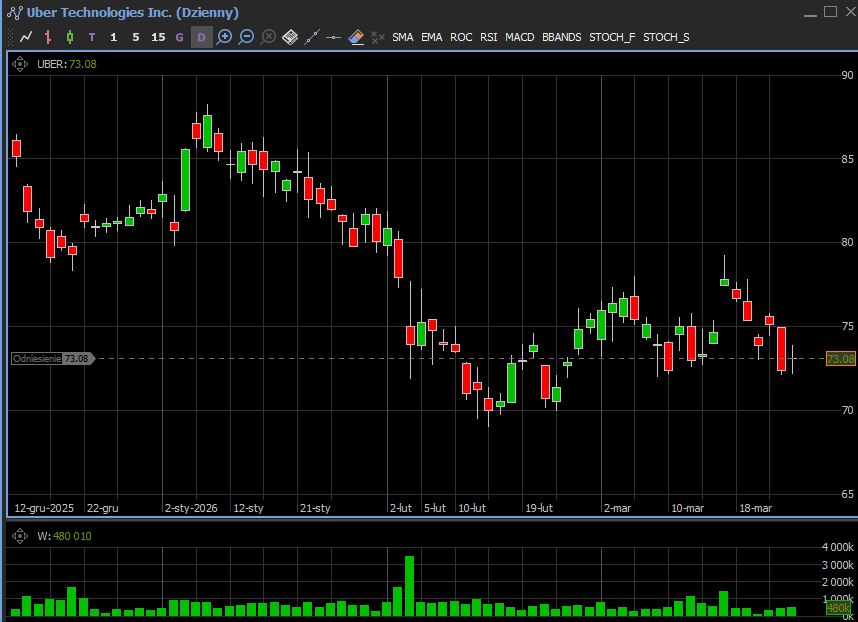Click the eraser tool icon

(x=356, y=37)
